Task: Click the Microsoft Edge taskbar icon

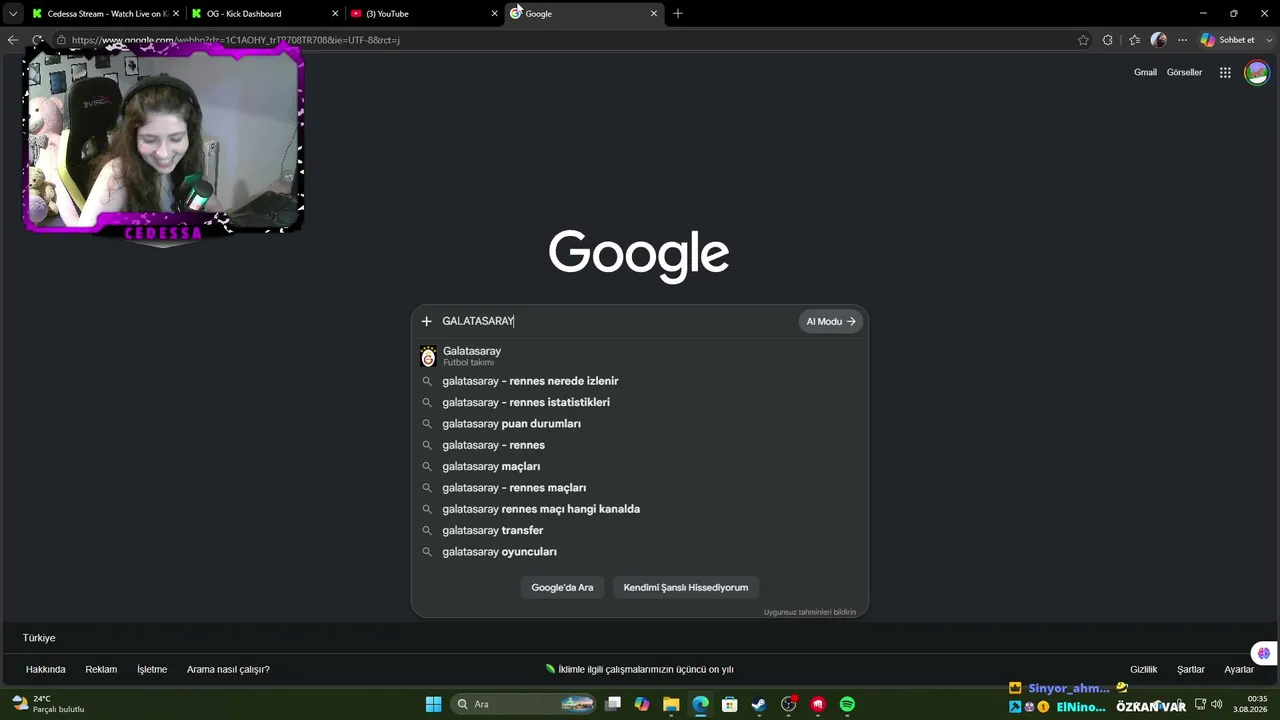Action: (x=701, y=704)
